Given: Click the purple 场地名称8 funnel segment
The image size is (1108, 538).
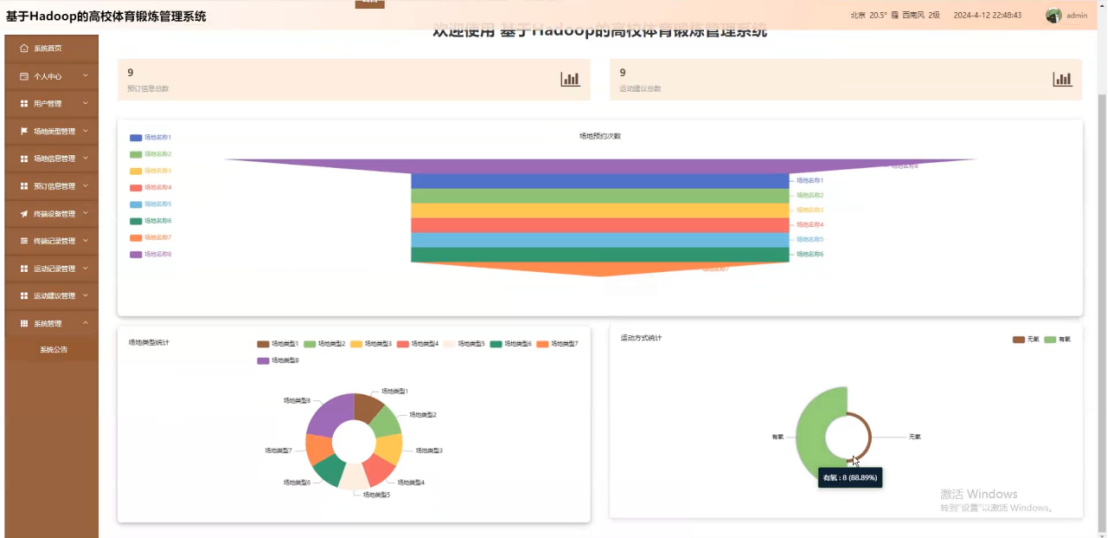Looking at the screenshot, I should click(600, 165).
